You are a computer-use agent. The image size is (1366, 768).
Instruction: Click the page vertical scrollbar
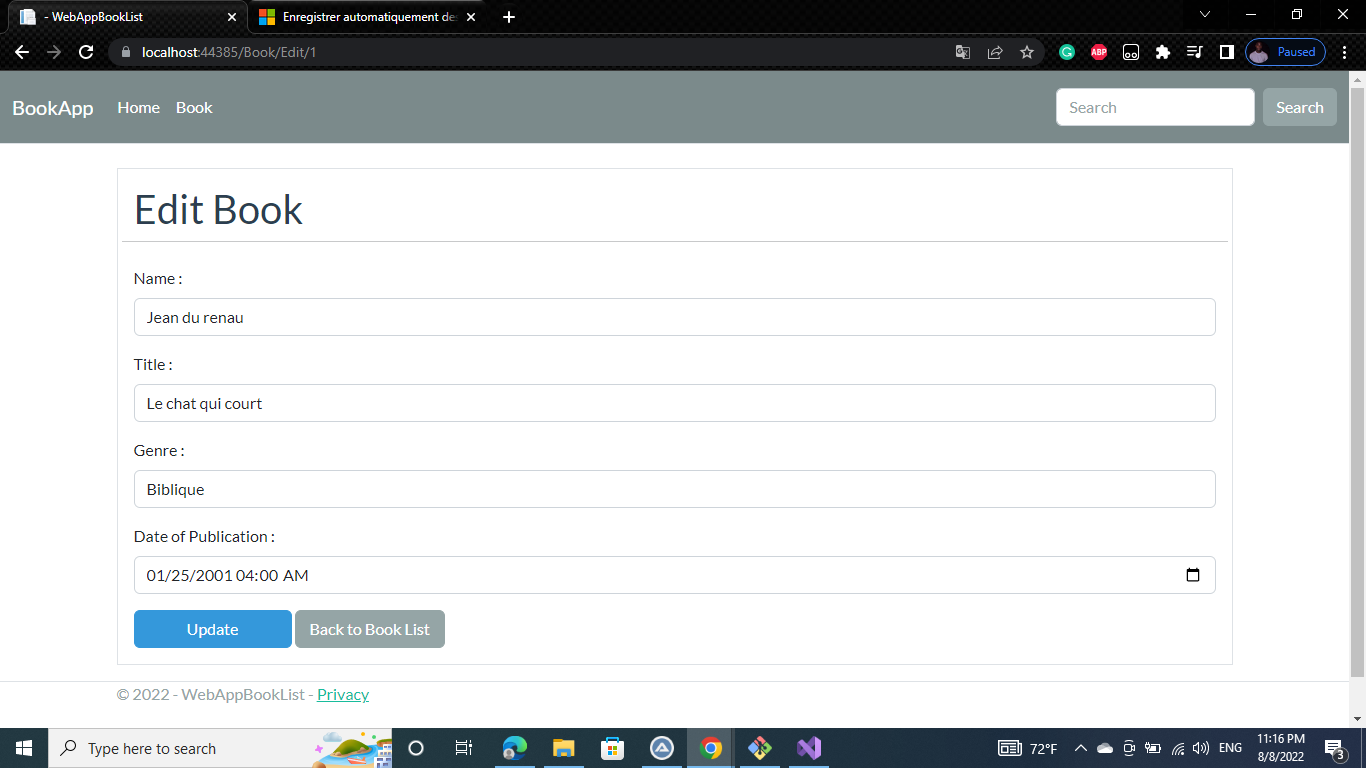(1357, 380)
